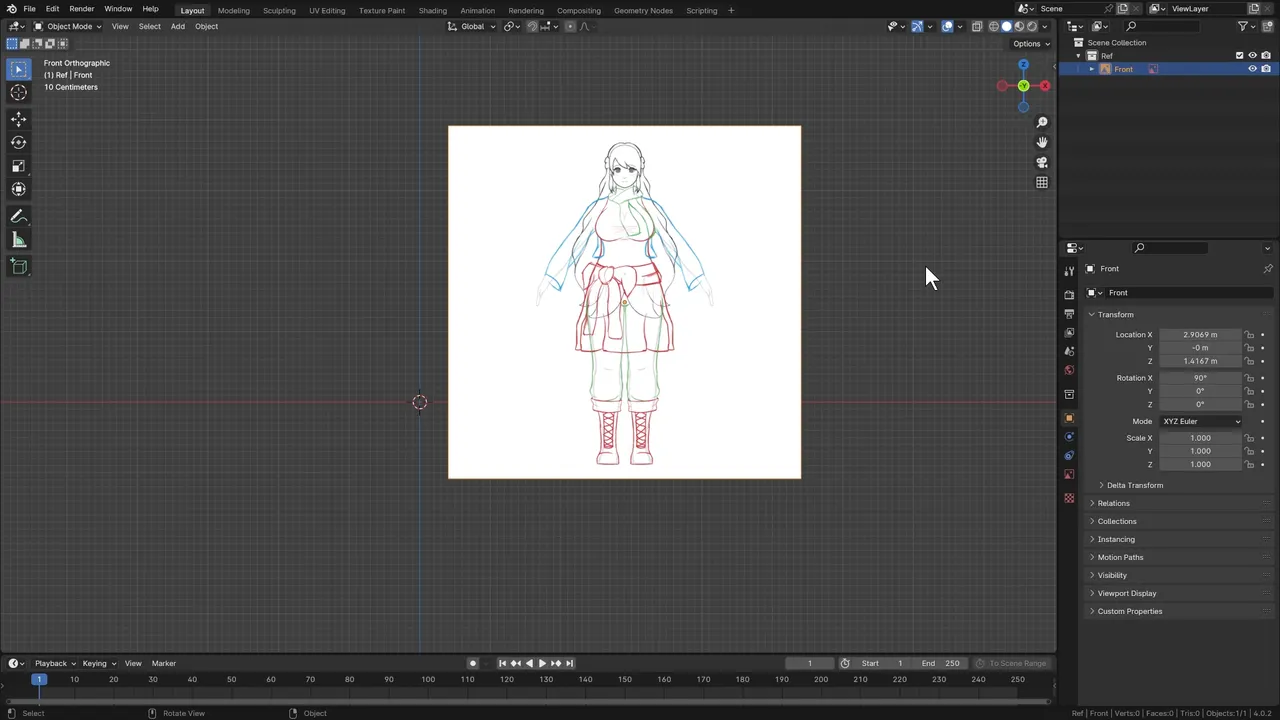
Task: Select the Measure ruler tool
Action: click(x=18, y=240)
